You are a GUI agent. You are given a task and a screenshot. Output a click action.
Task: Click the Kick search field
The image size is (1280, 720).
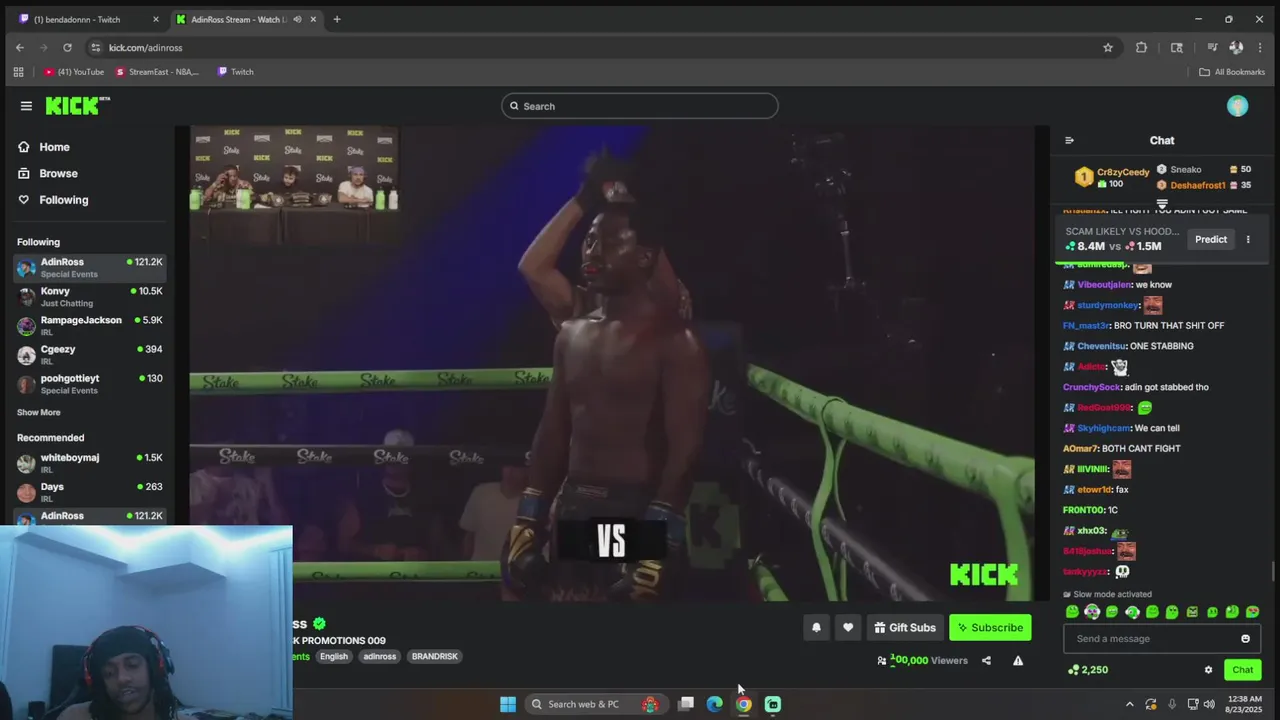pos(640,106)
